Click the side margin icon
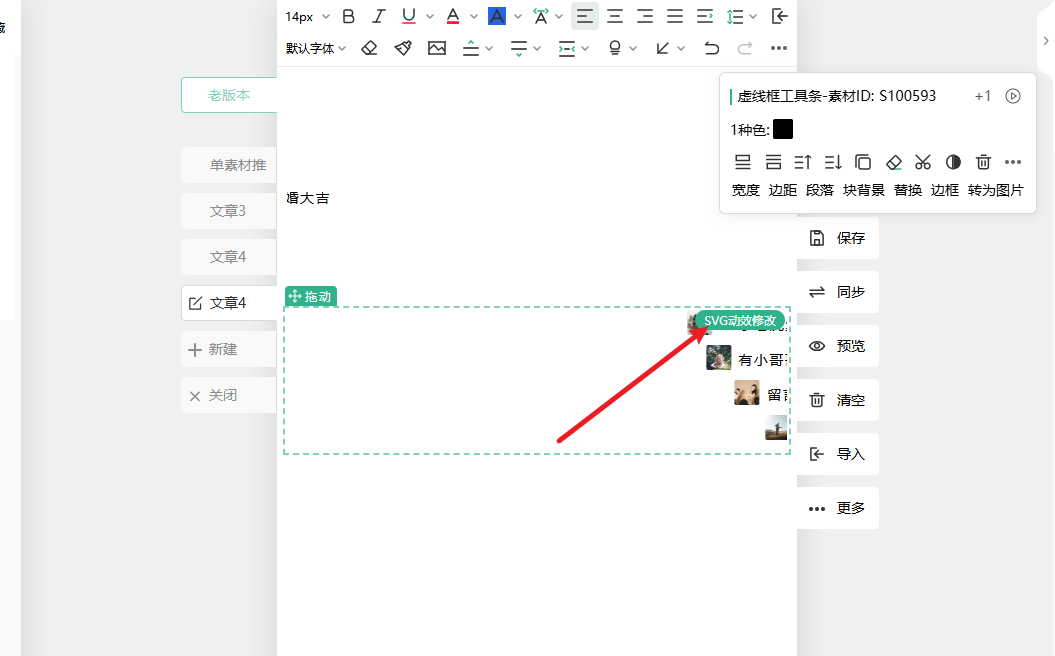This screenshot has width=1055, height=656. (x=567, y=48)
